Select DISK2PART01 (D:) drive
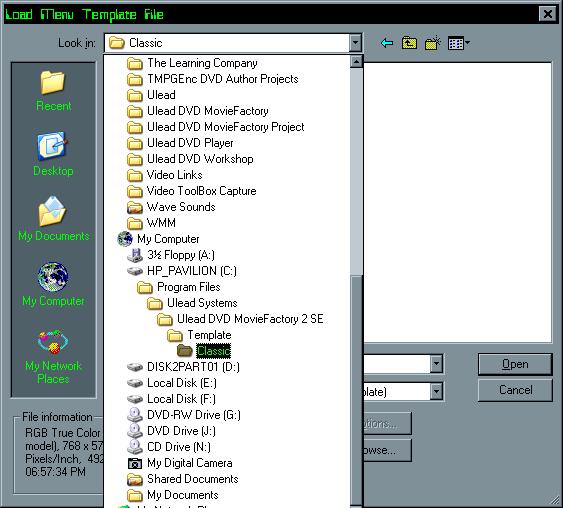 click(x=183, y=367)
